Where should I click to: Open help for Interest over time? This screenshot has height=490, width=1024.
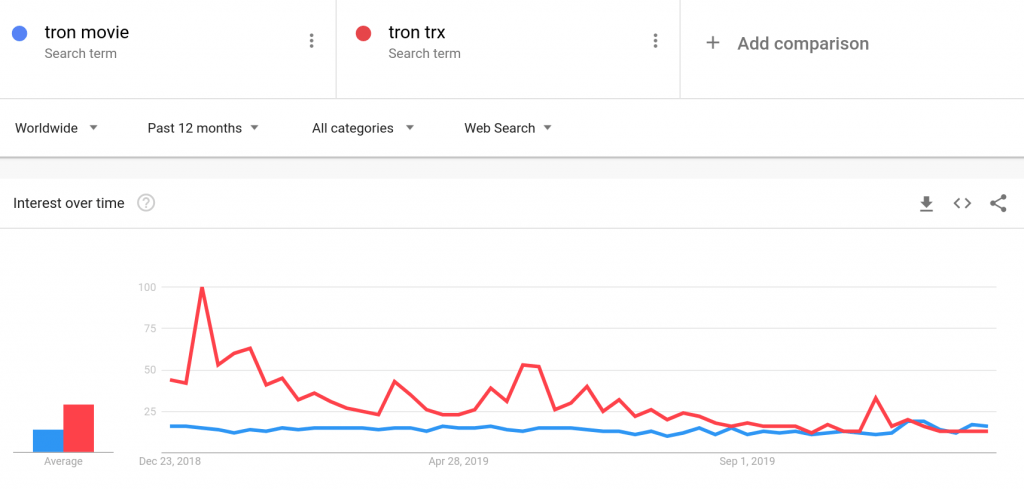point(146,203)
